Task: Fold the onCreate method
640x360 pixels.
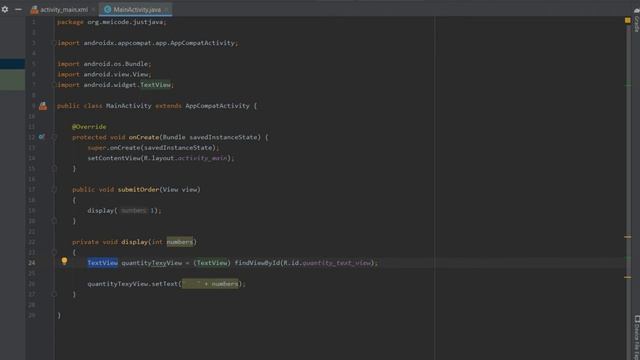Action: click(x=54, y=137)
